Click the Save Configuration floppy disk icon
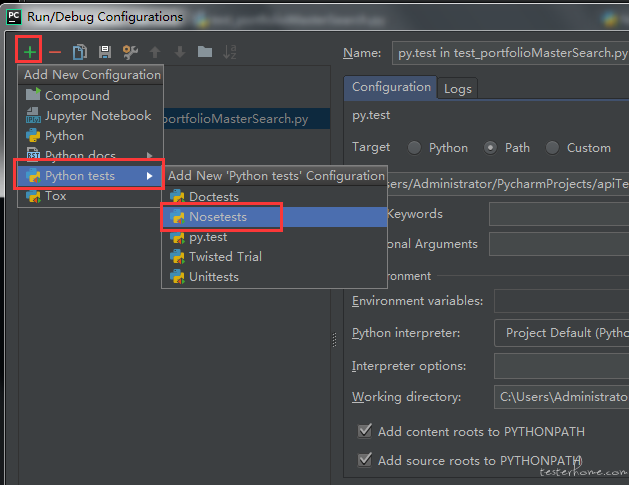629x485 pixels. coord(105,52)
